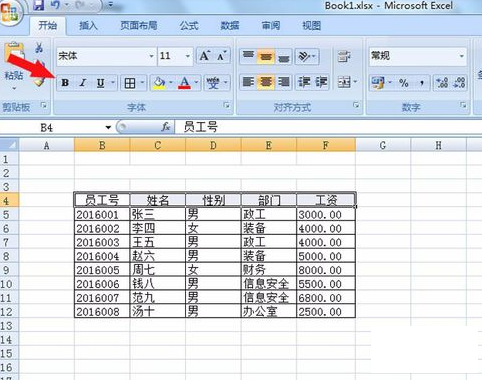The image size is (482, 380).
Task: Switch to the 公式 ribbon tab
Action: coord(189,25)
